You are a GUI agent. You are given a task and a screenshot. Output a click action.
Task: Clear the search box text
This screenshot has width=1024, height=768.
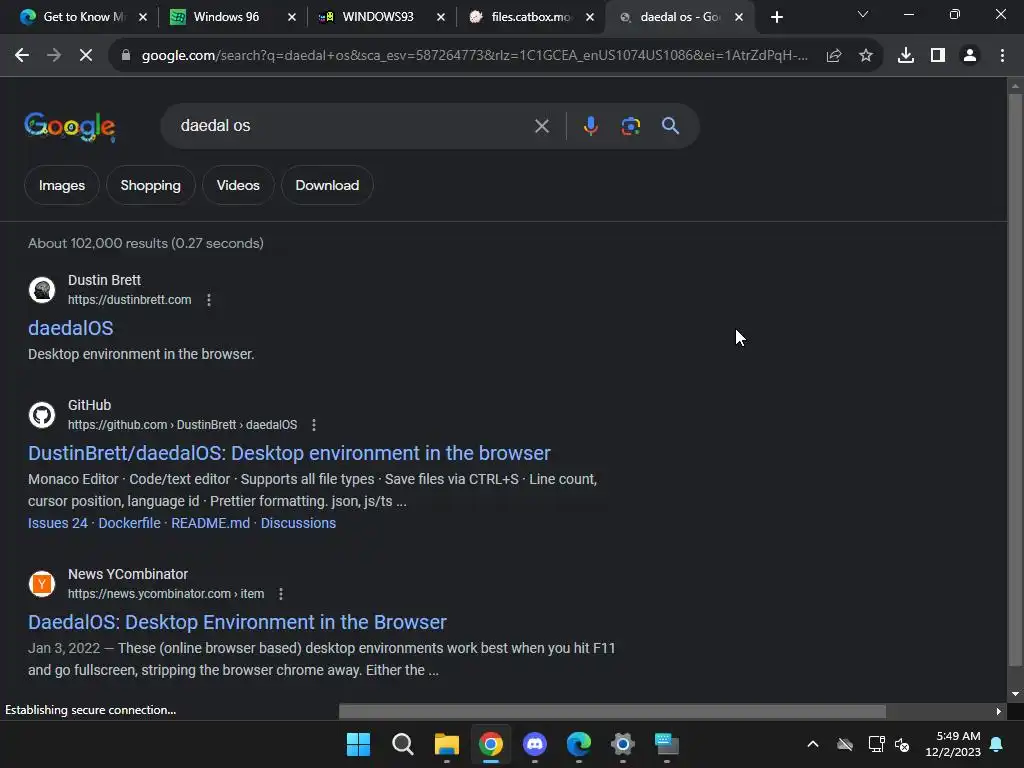point(542,126)
